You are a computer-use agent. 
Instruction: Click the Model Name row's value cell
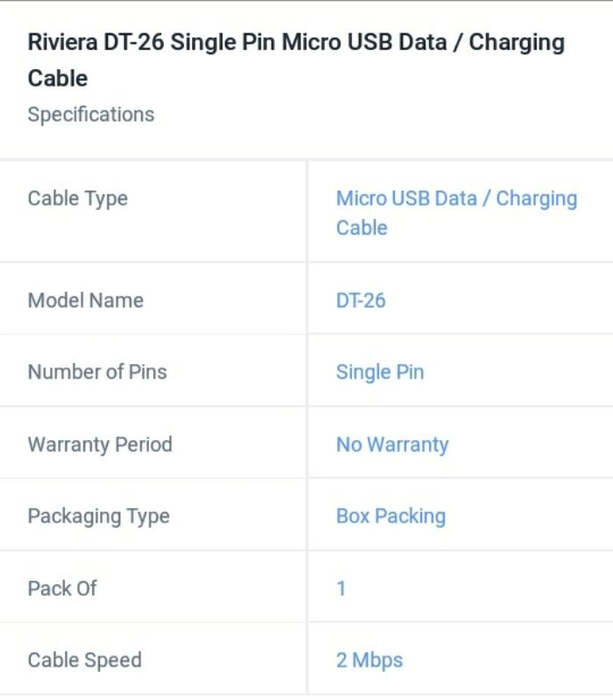(x=461, y=299)
